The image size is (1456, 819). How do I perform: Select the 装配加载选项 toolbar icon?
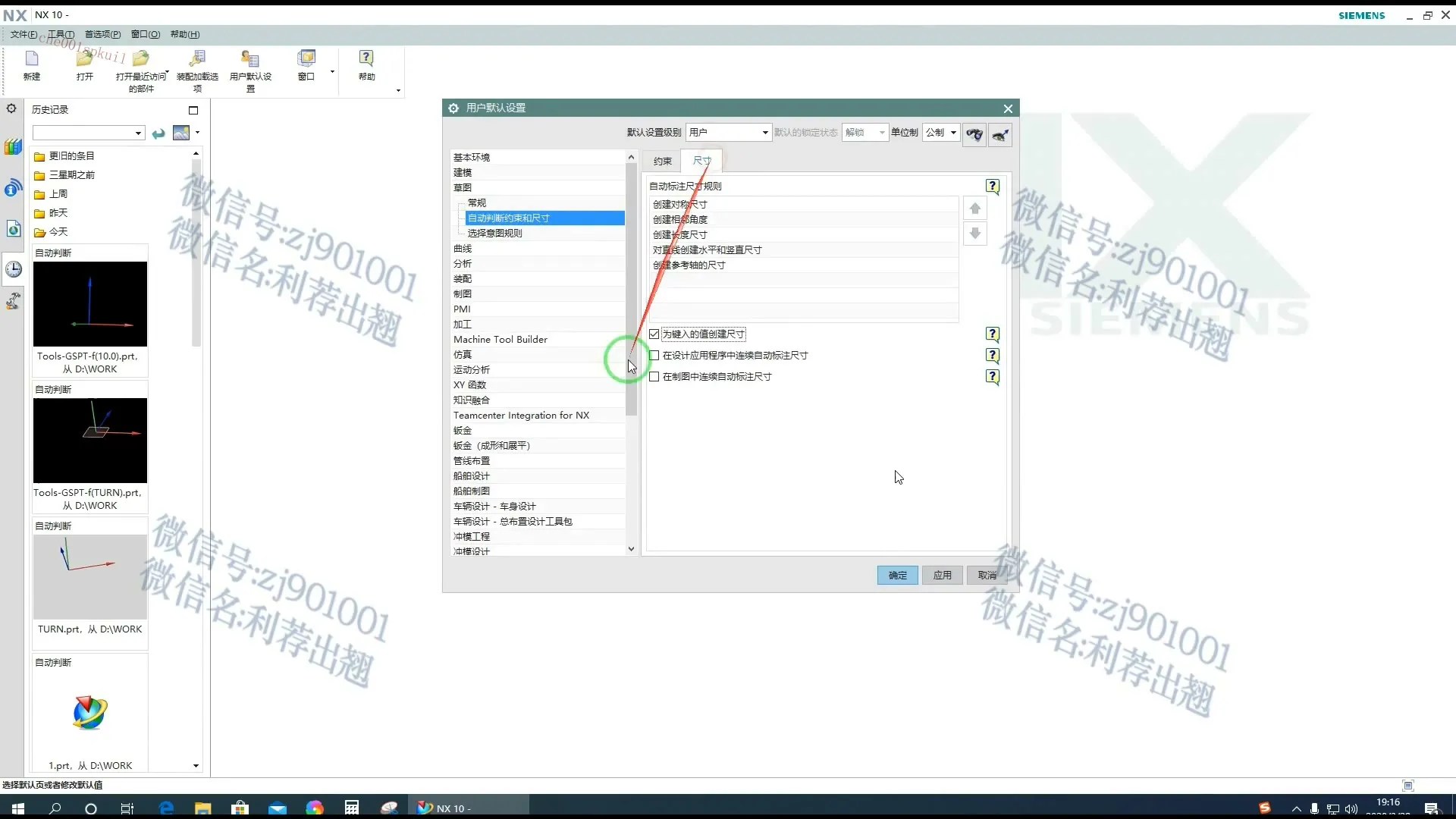click(197, 64)
